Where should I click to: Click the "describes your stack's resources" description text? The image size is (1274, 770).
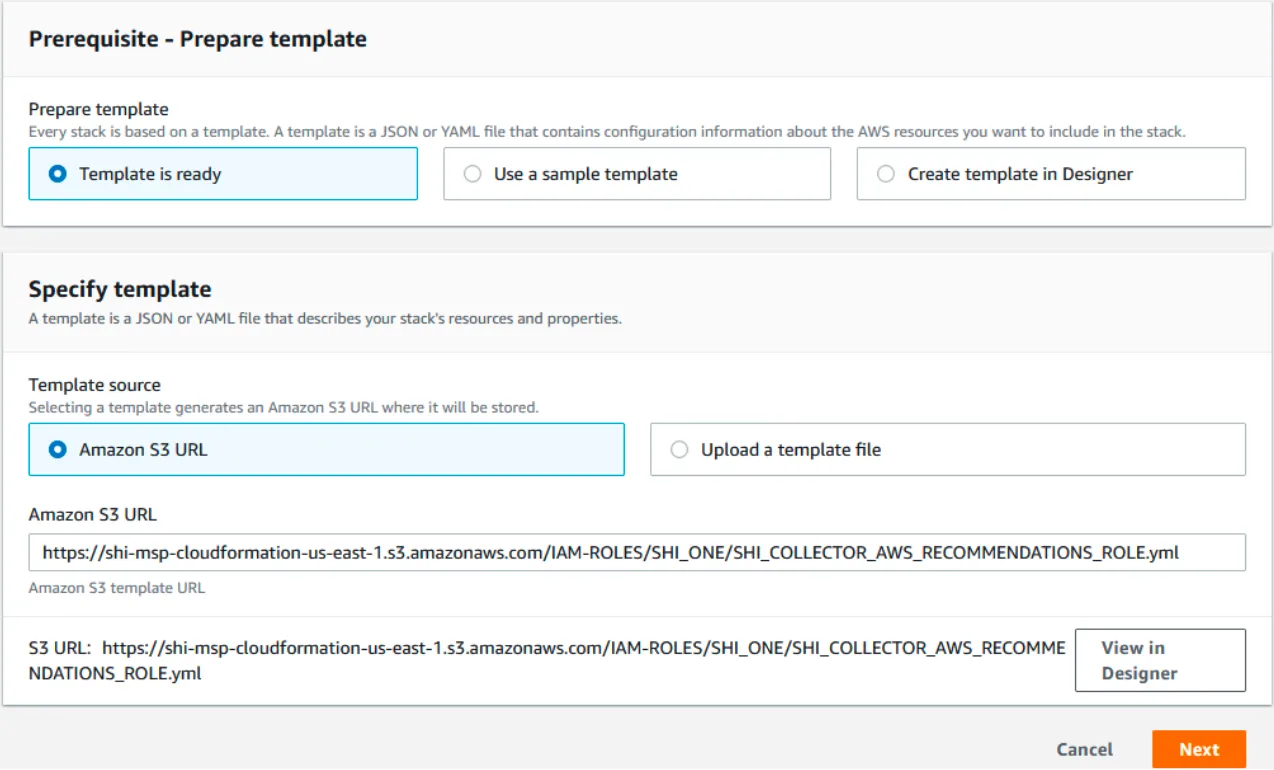(325, 319)
